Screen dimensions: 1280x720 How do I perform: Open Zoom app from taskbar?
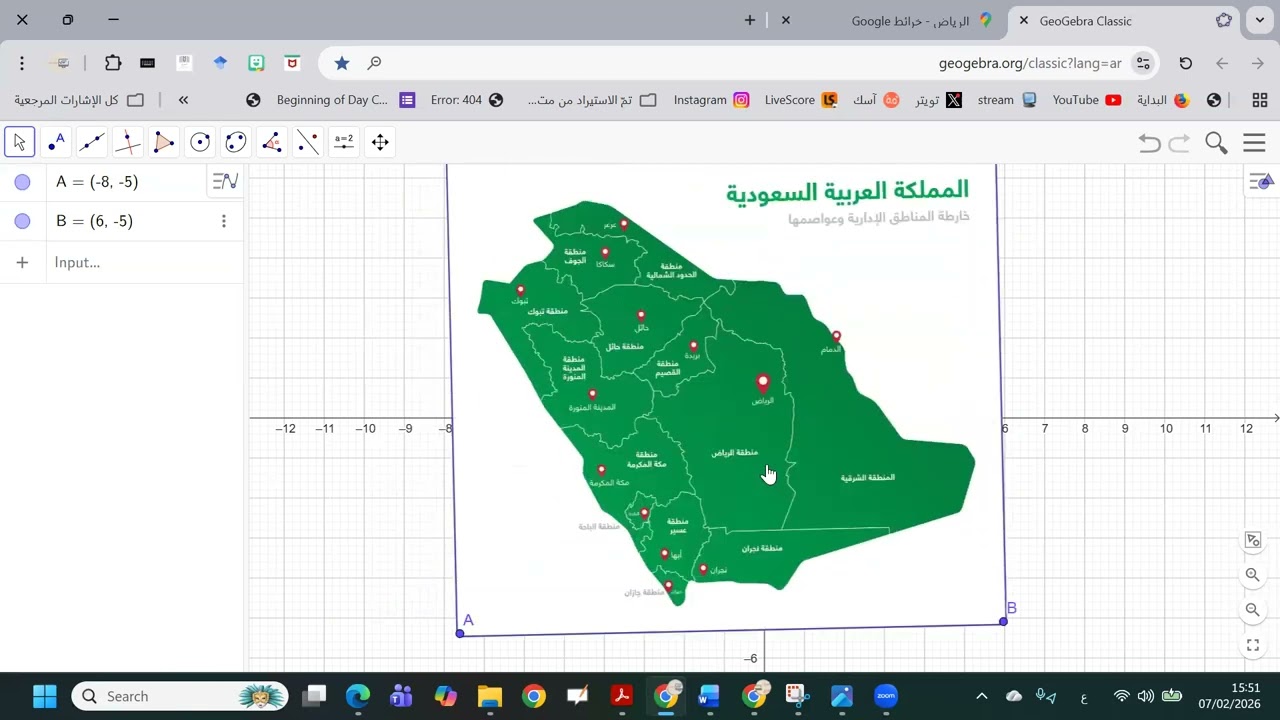(886, 696)
